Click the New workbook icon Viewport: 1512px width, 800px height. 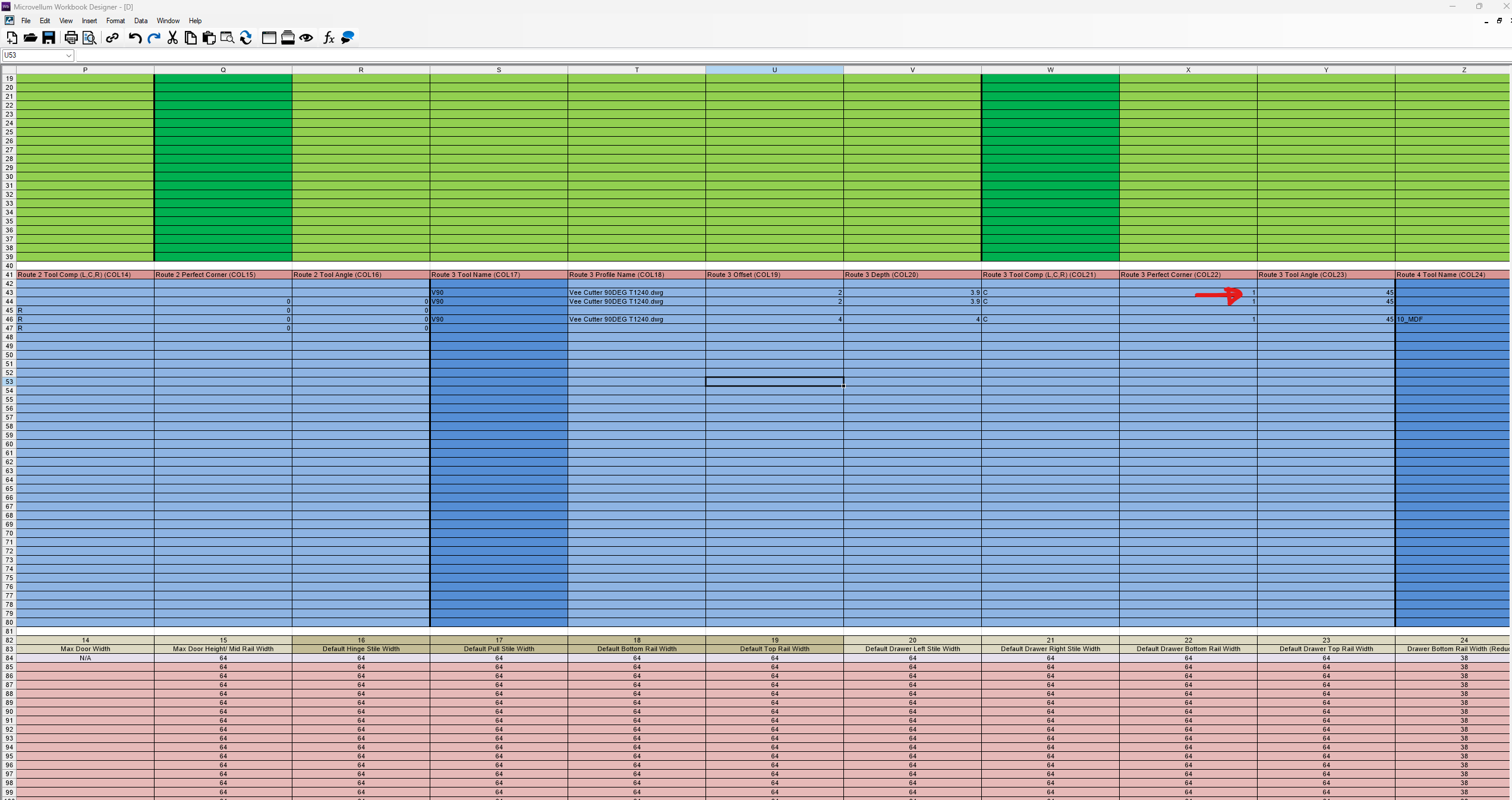[12, 38]
